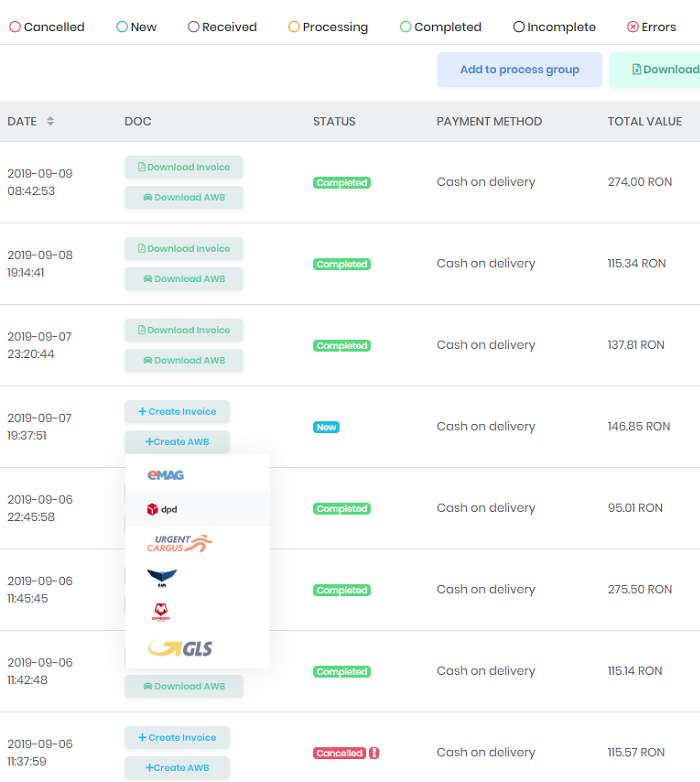Click the sort arrows next to DATE
The width and height of the screenshot is (700, 782).
pos(50,121)
